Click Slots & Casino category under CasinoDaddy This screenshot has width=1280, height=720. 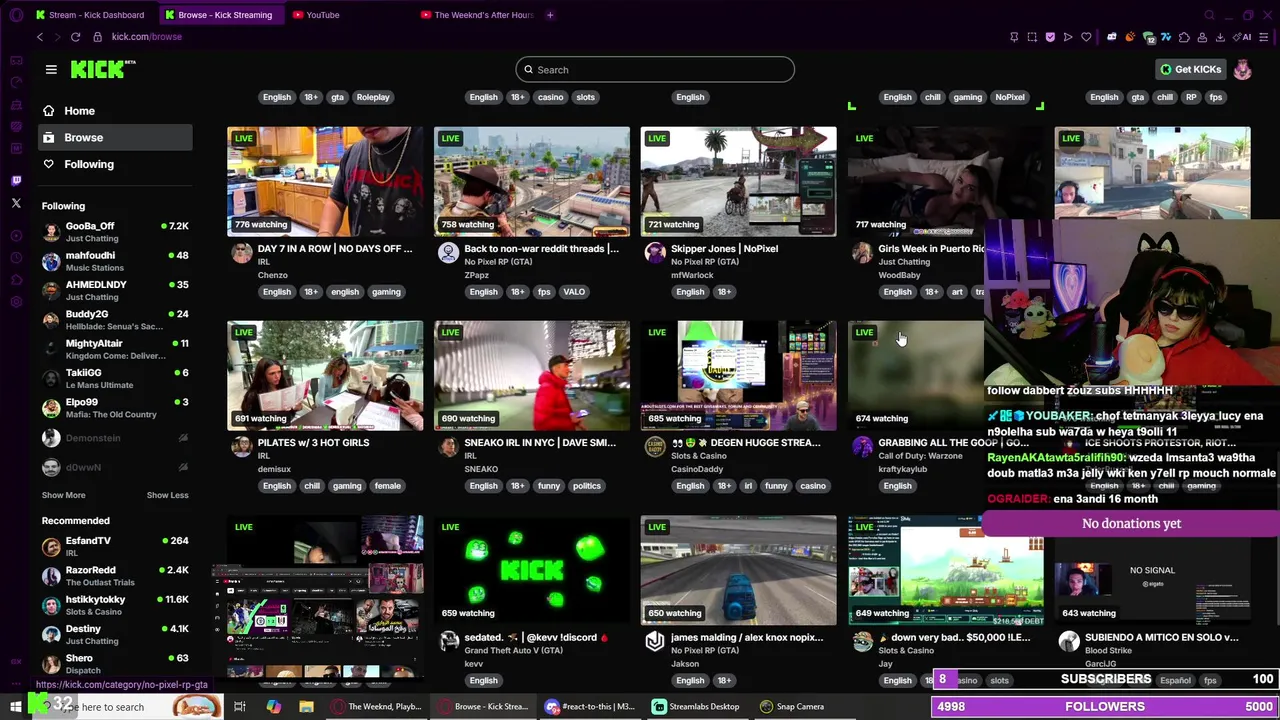click(699, 456)
